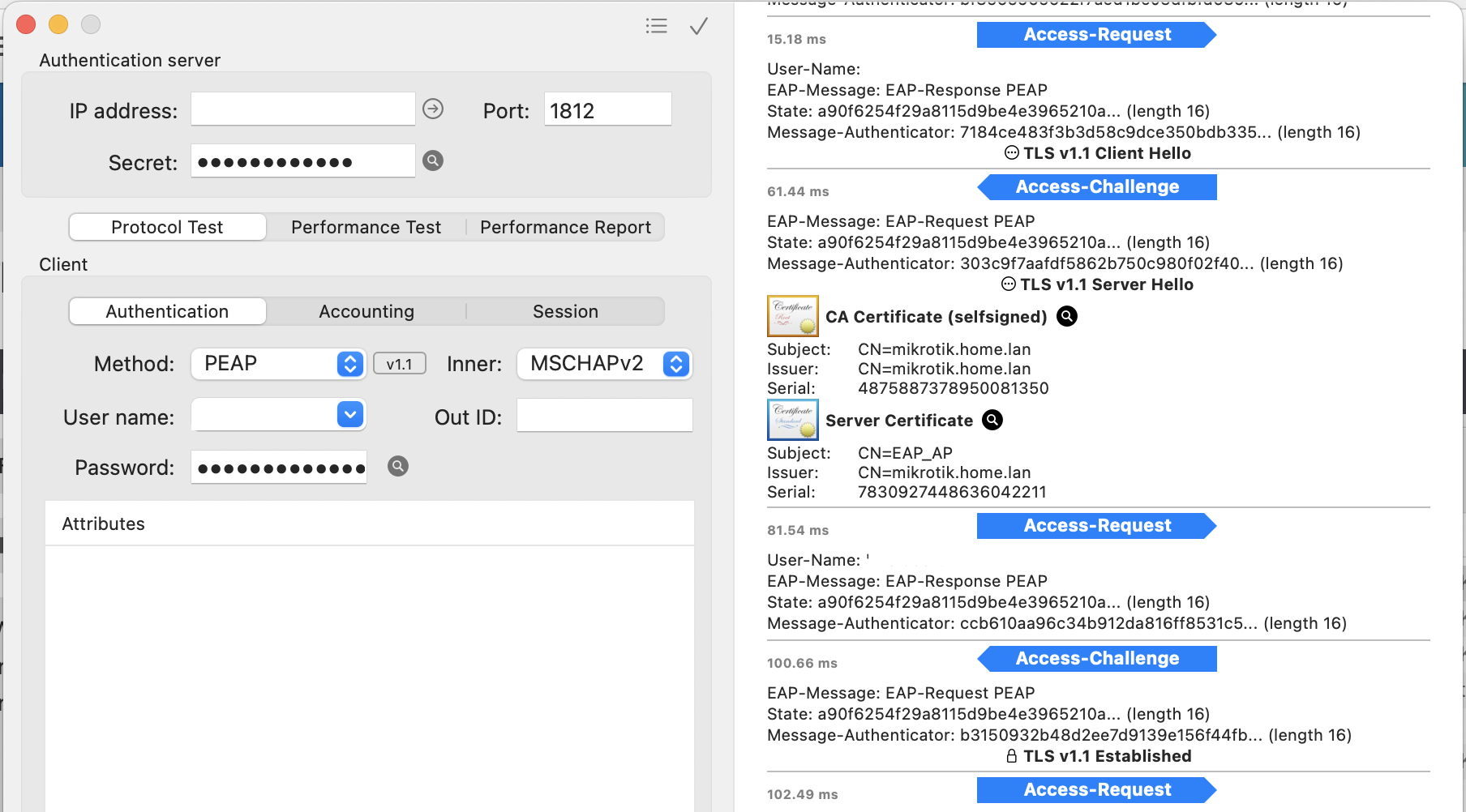Click the serial number 4875887378950081350
1466x812 pixels.
click(953, 388)
